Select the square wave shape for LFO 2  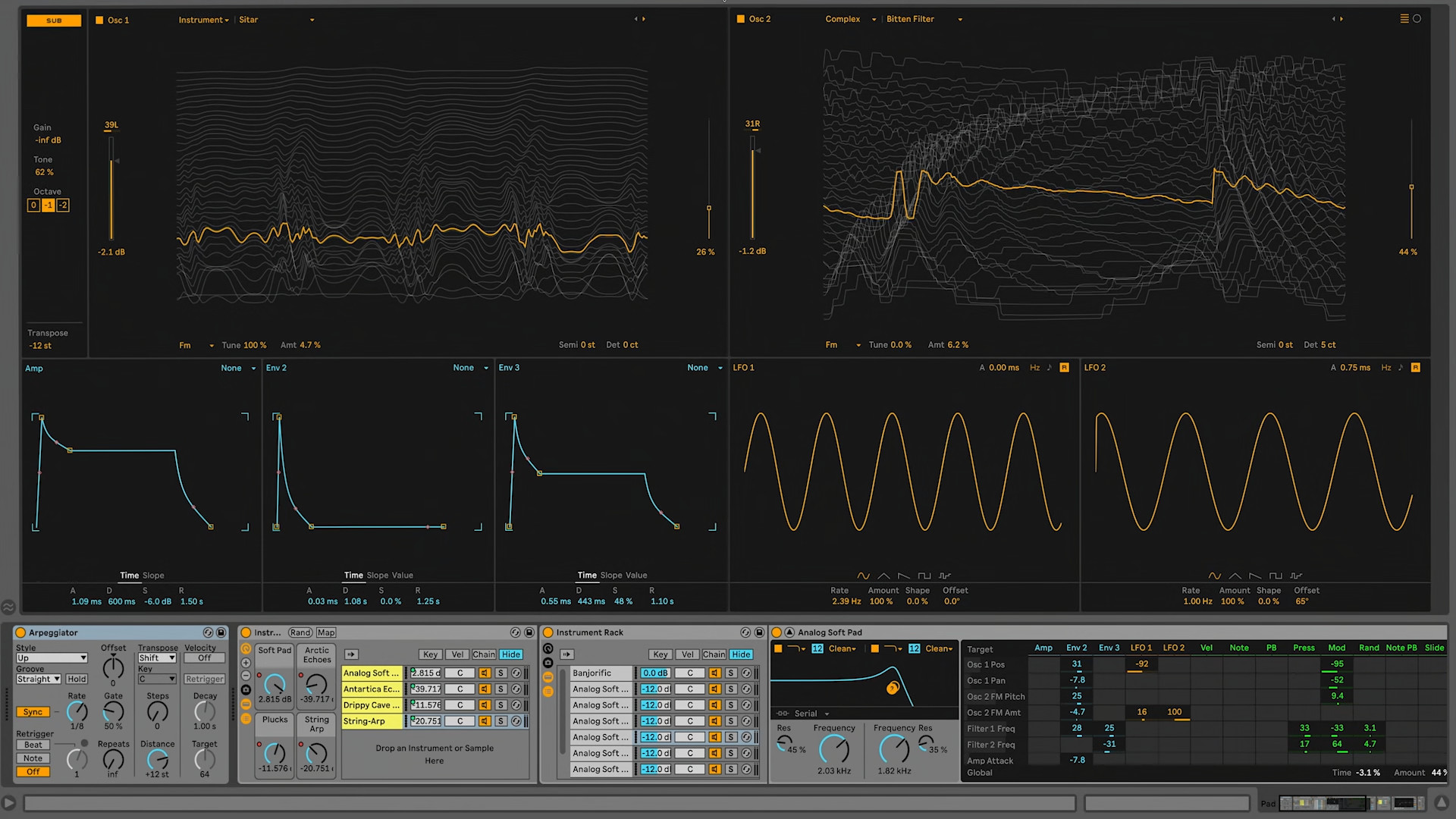coord(1276,576)
